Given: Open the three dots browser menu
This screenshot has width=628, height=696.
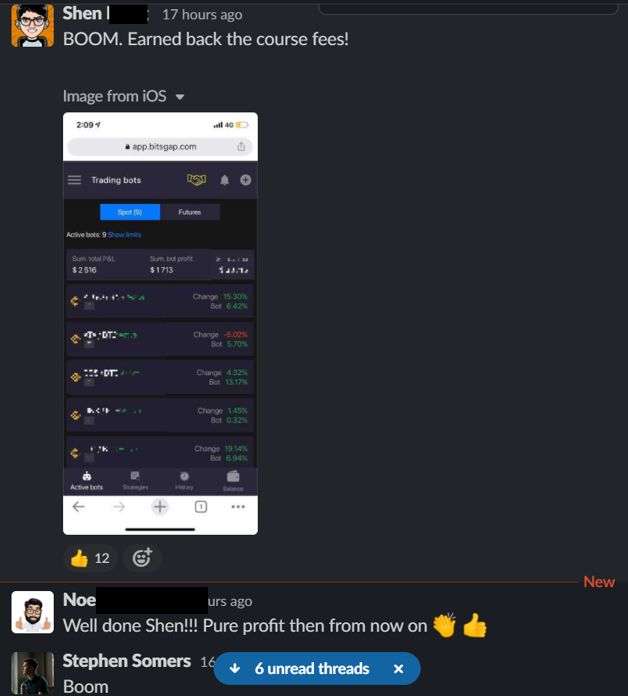Looking at the screenshot, I should click(238, 506).
